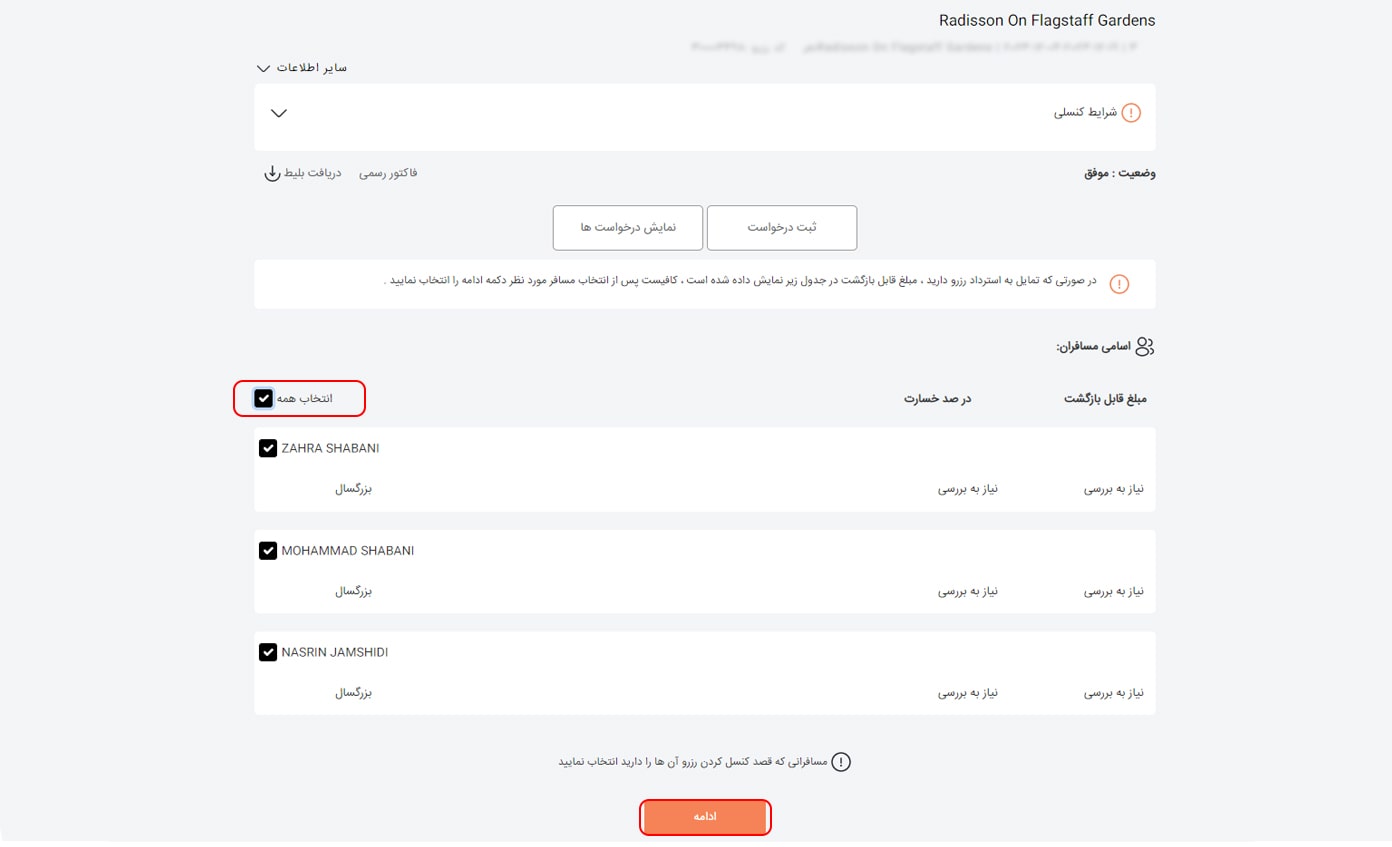Expand the سایر اطلاعات section chevron
This screenshot has height=847, width=1392.
(x=264, y=68)
